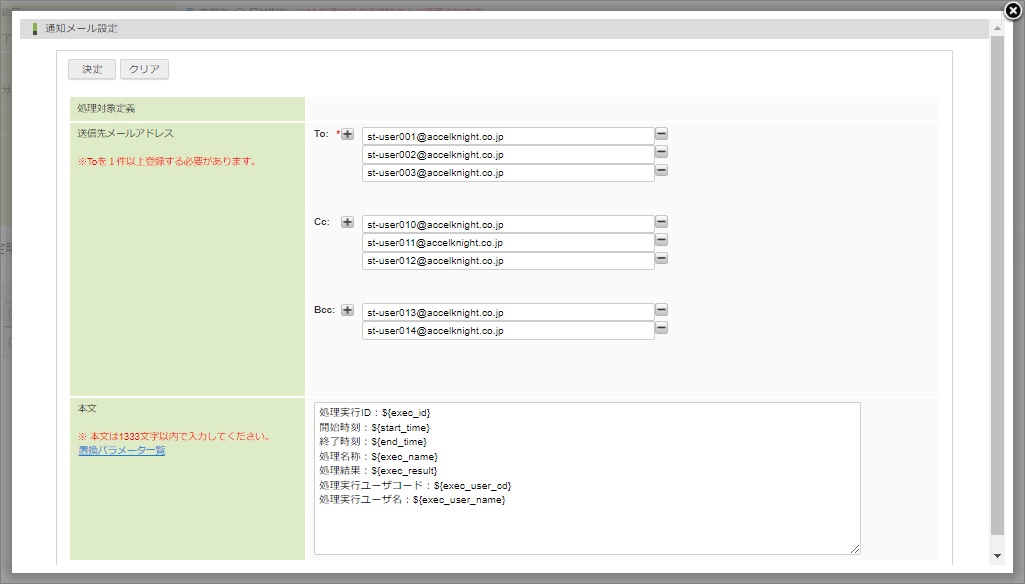Add a new Bcc address row
Screen dimensions: 1025x584
[348, 310]
